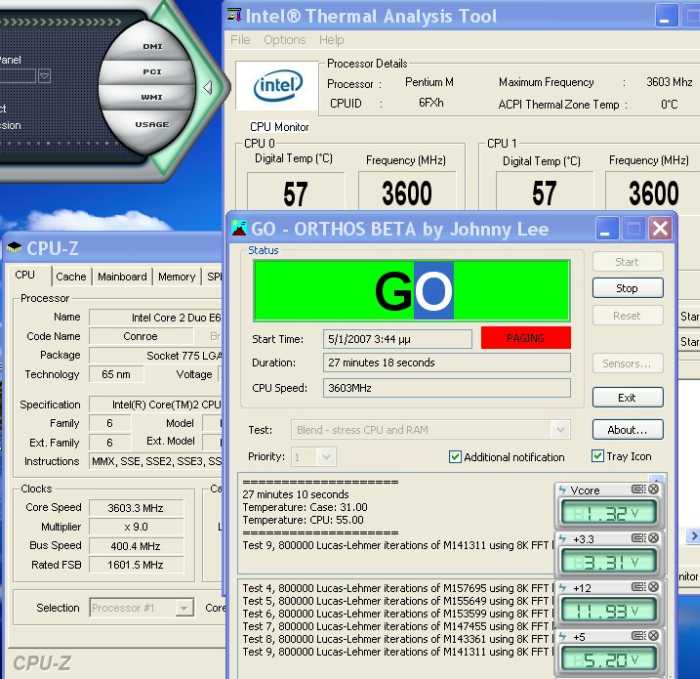Switch to the Memory tab in CPU-Z
The image size is (700, 679).
point(177,277)
